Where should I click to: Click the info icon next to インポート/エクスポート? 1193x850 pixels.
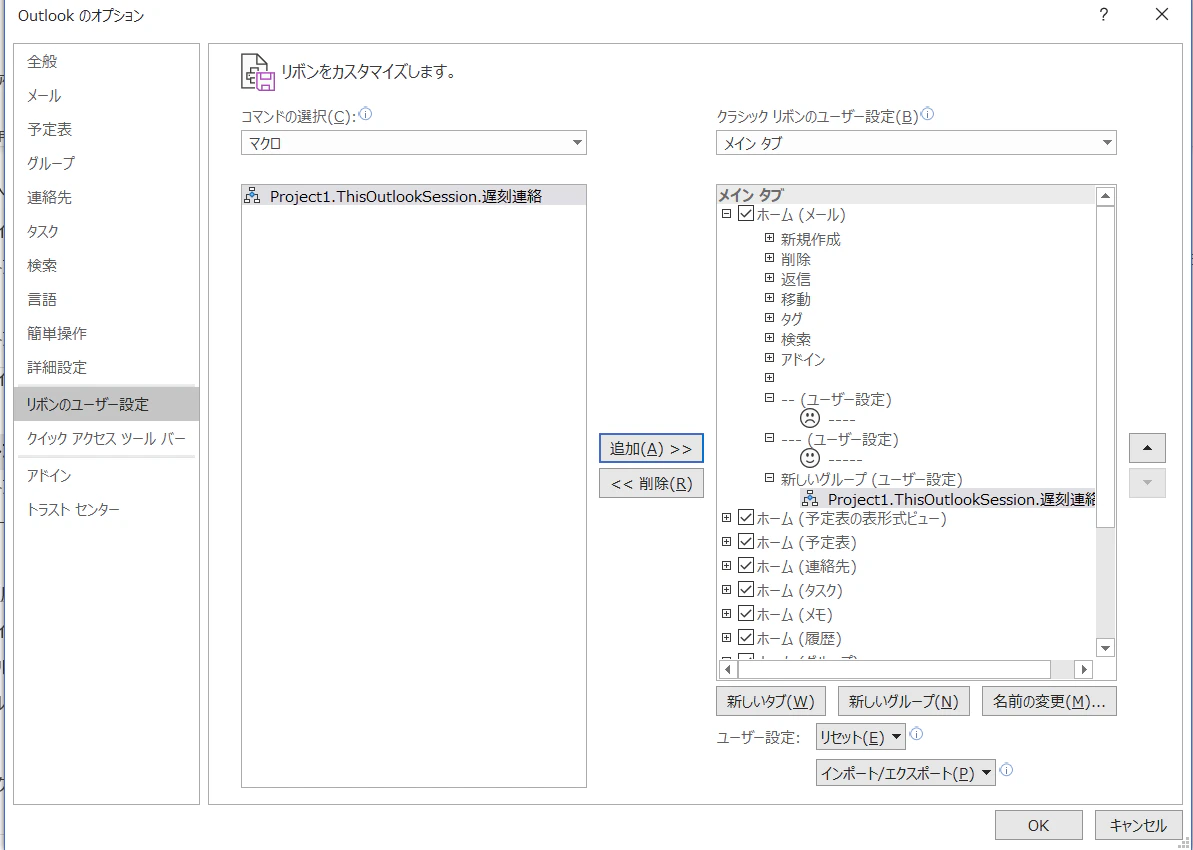click(1007, 769)
